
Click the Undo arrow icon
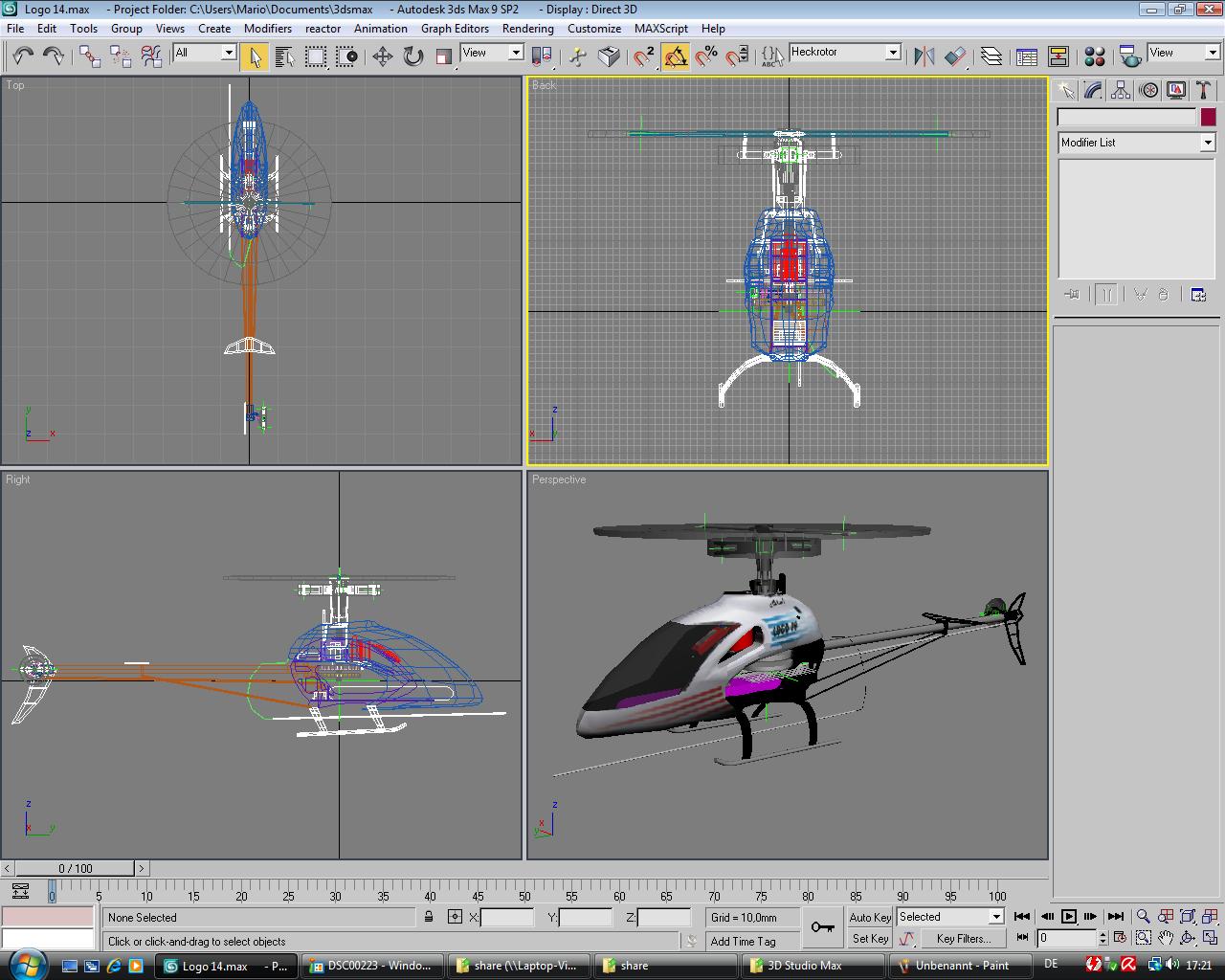pos(23,56)
